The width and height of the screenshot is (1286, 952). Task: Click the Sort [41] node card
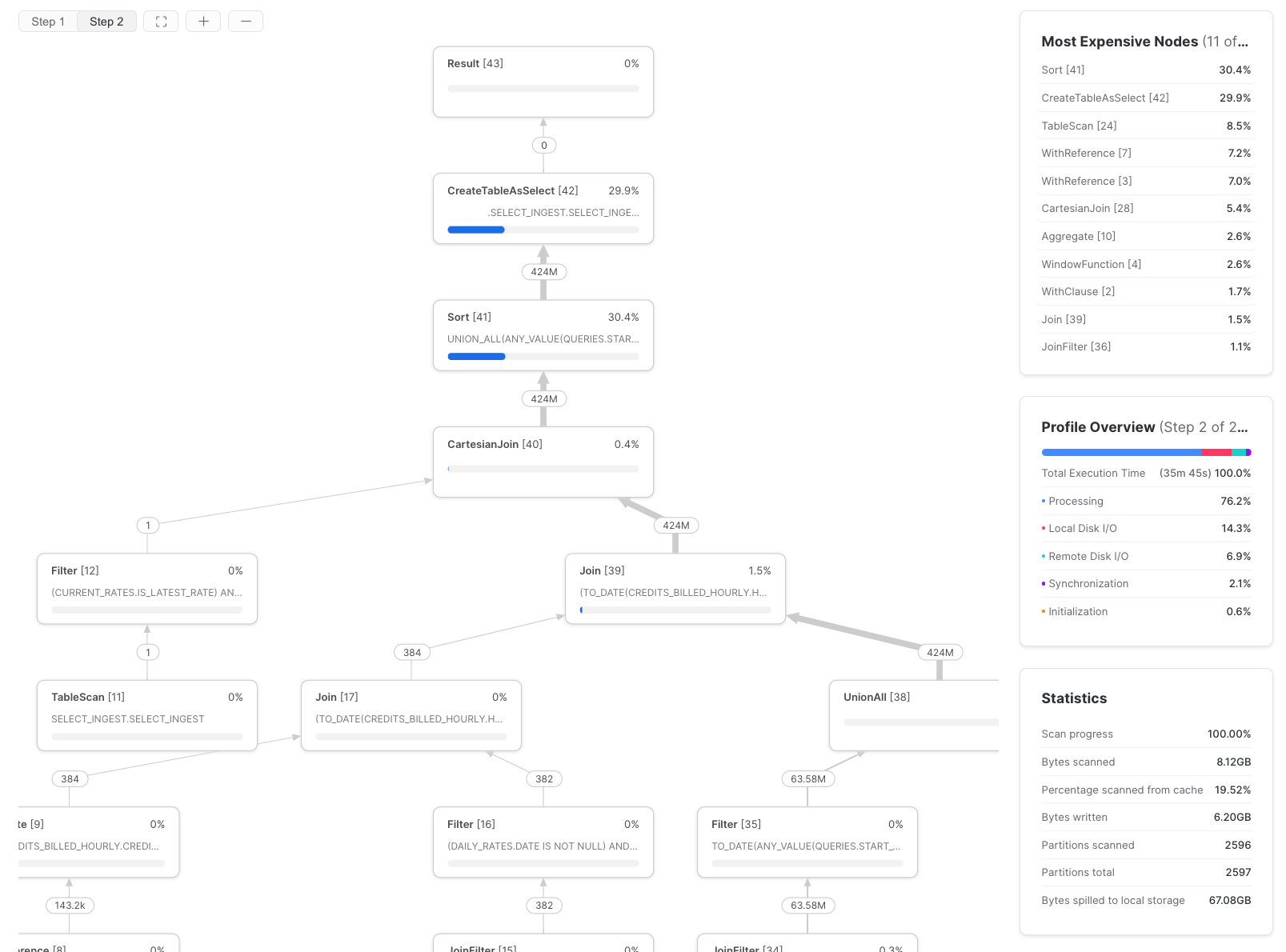click(543, 334)
